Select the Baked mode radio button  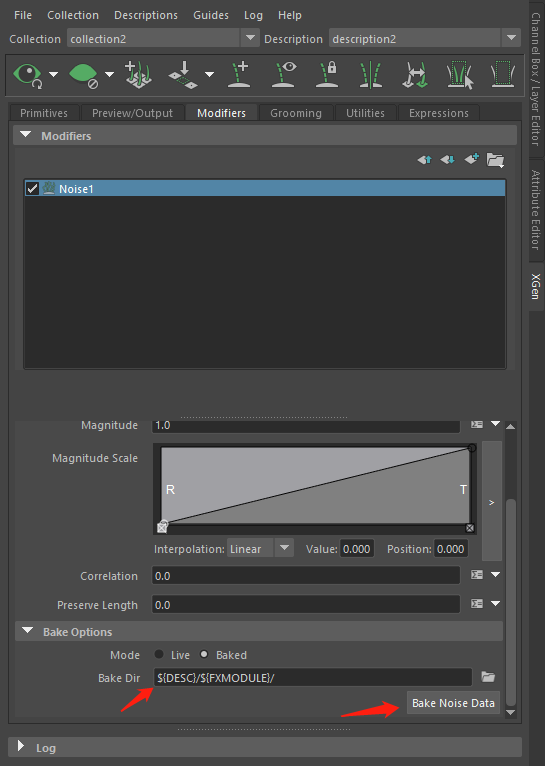(204, 654)
